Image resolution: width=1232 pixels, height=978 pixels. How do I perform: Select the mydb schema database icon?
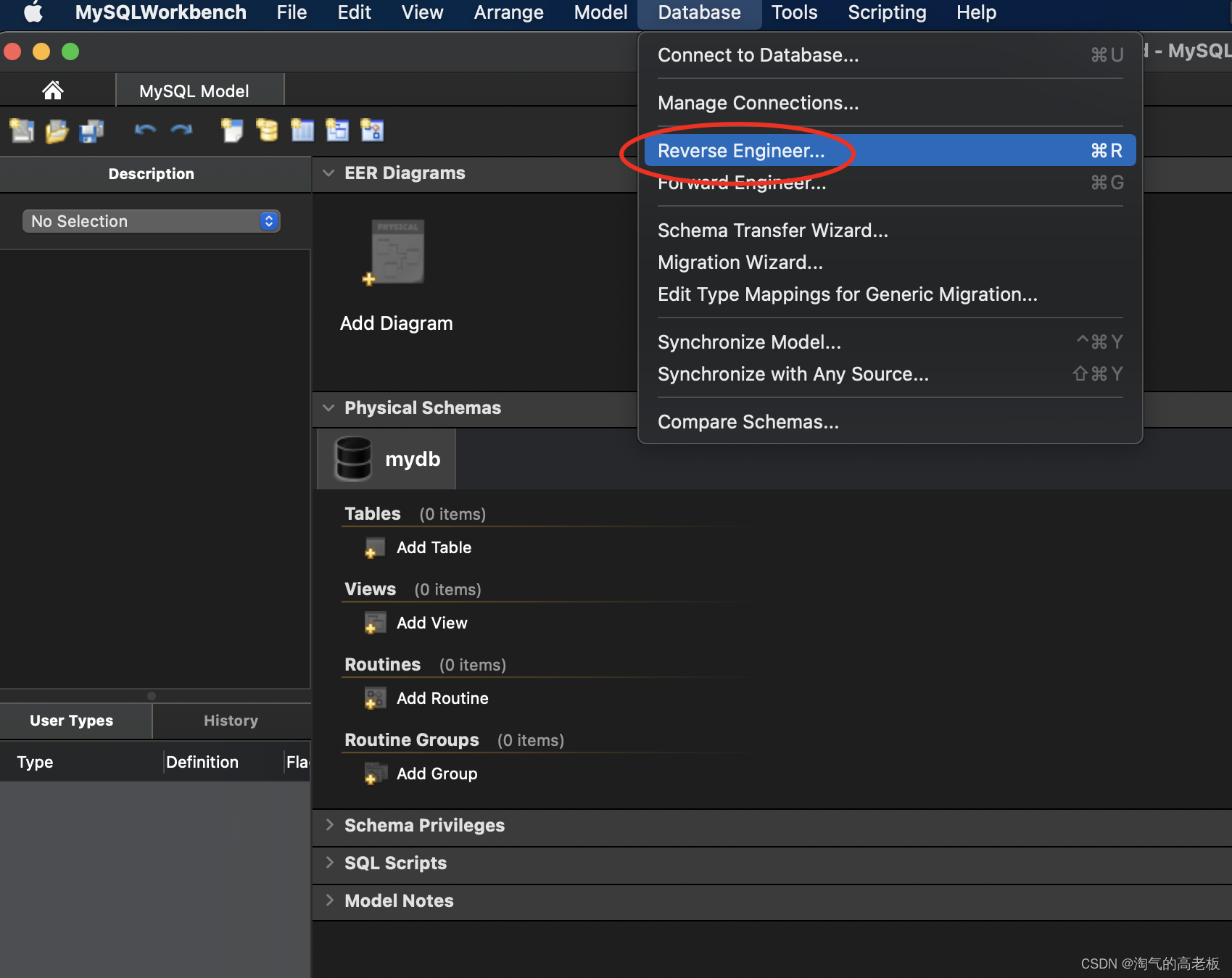(x=353, y=459)
